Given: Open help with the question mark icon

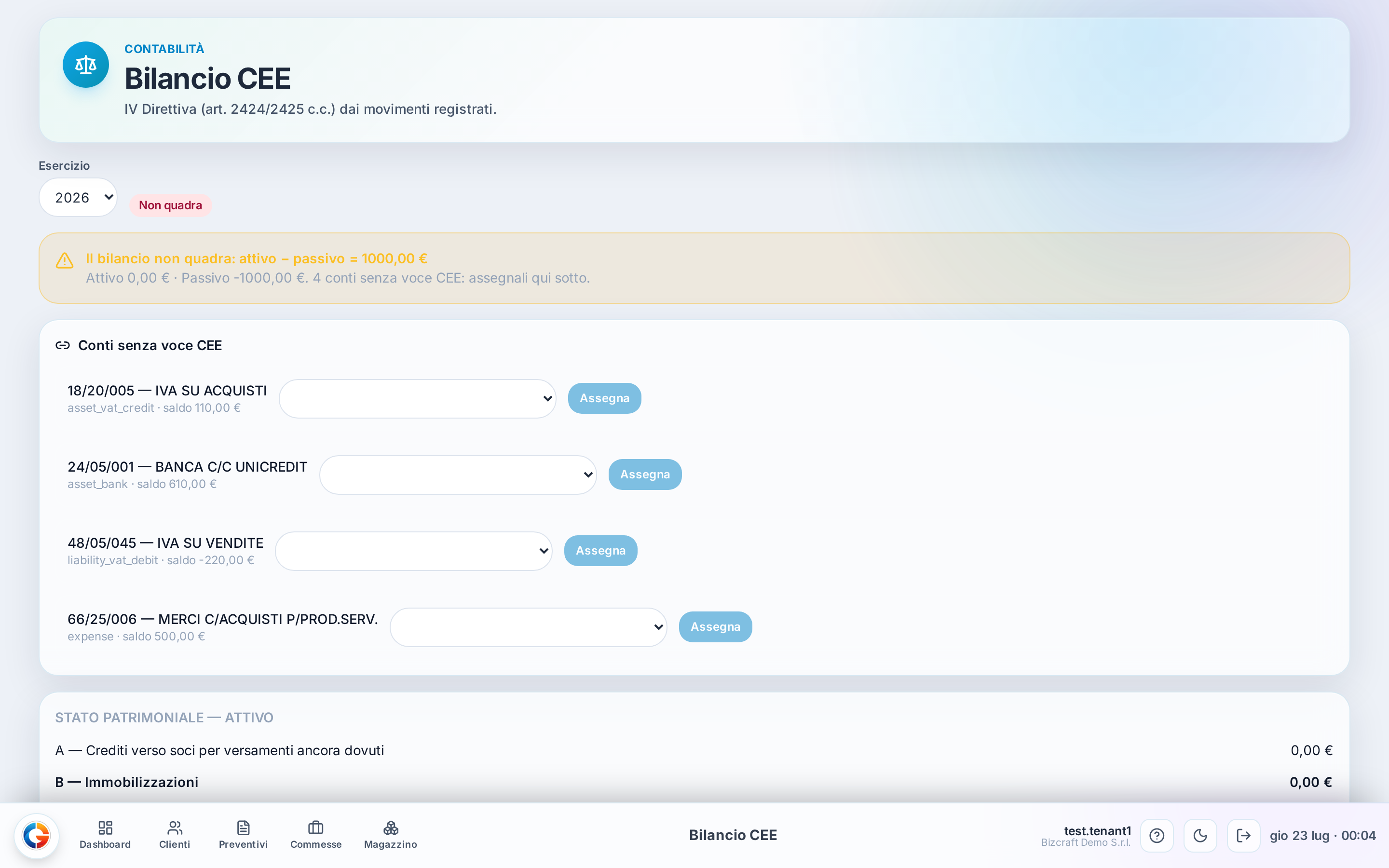Looking at the screenshot, I should click(x=1157, y=835).
